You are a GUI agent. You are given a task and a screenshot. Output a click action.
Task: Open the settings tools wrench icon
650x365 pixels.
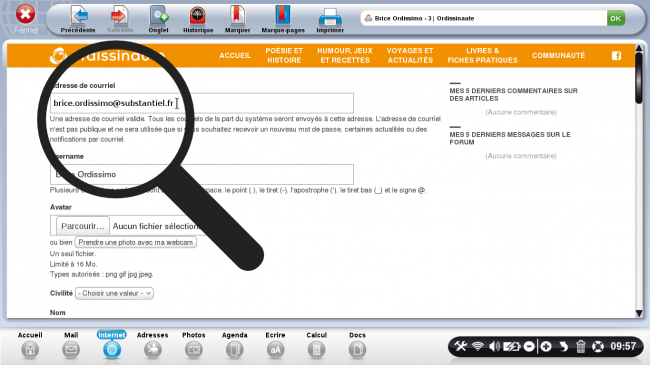[x=460, y=346]
